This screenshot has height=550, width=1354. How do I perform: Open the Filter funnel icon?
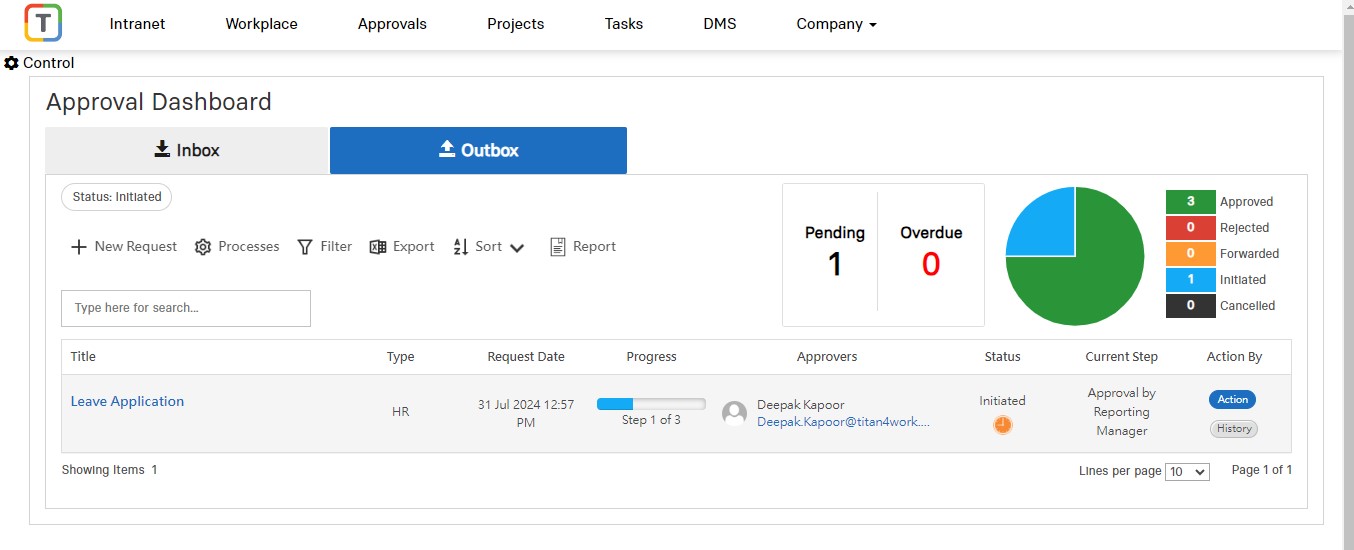(x=306, y=247)
